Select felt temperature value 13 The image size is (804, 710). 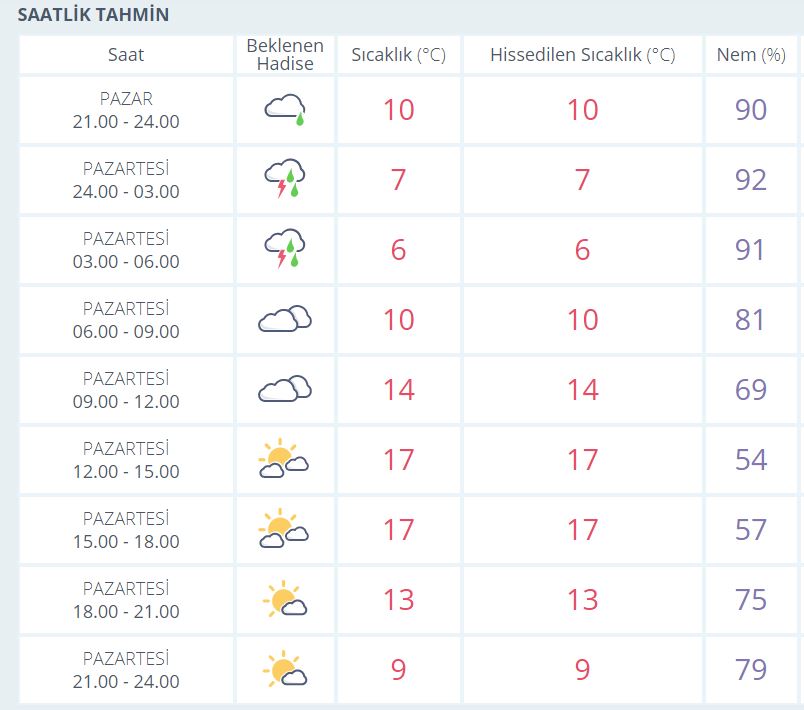pos(582,600)
